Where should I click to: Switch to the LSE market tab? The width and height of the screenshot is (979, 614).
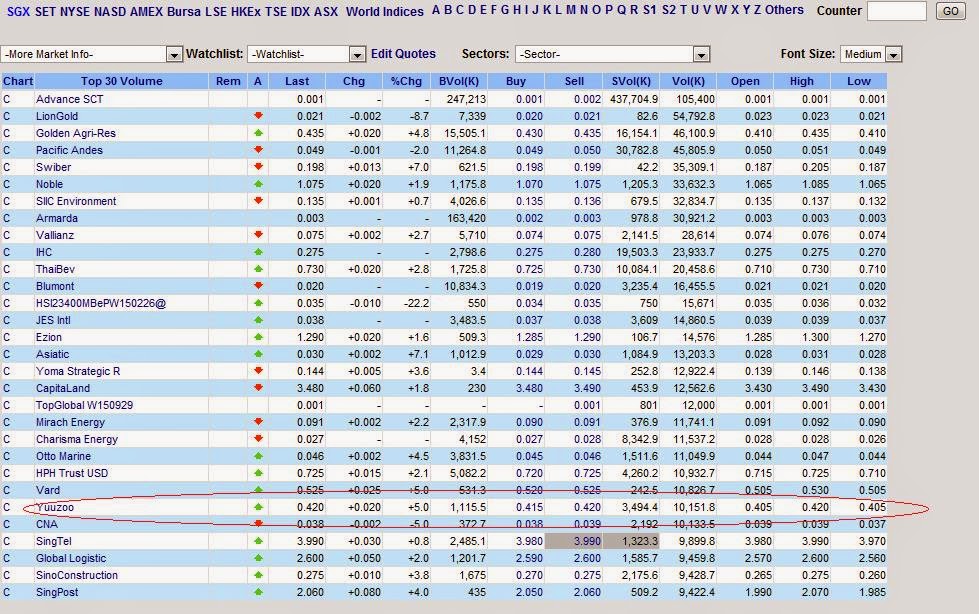point(216,11)
